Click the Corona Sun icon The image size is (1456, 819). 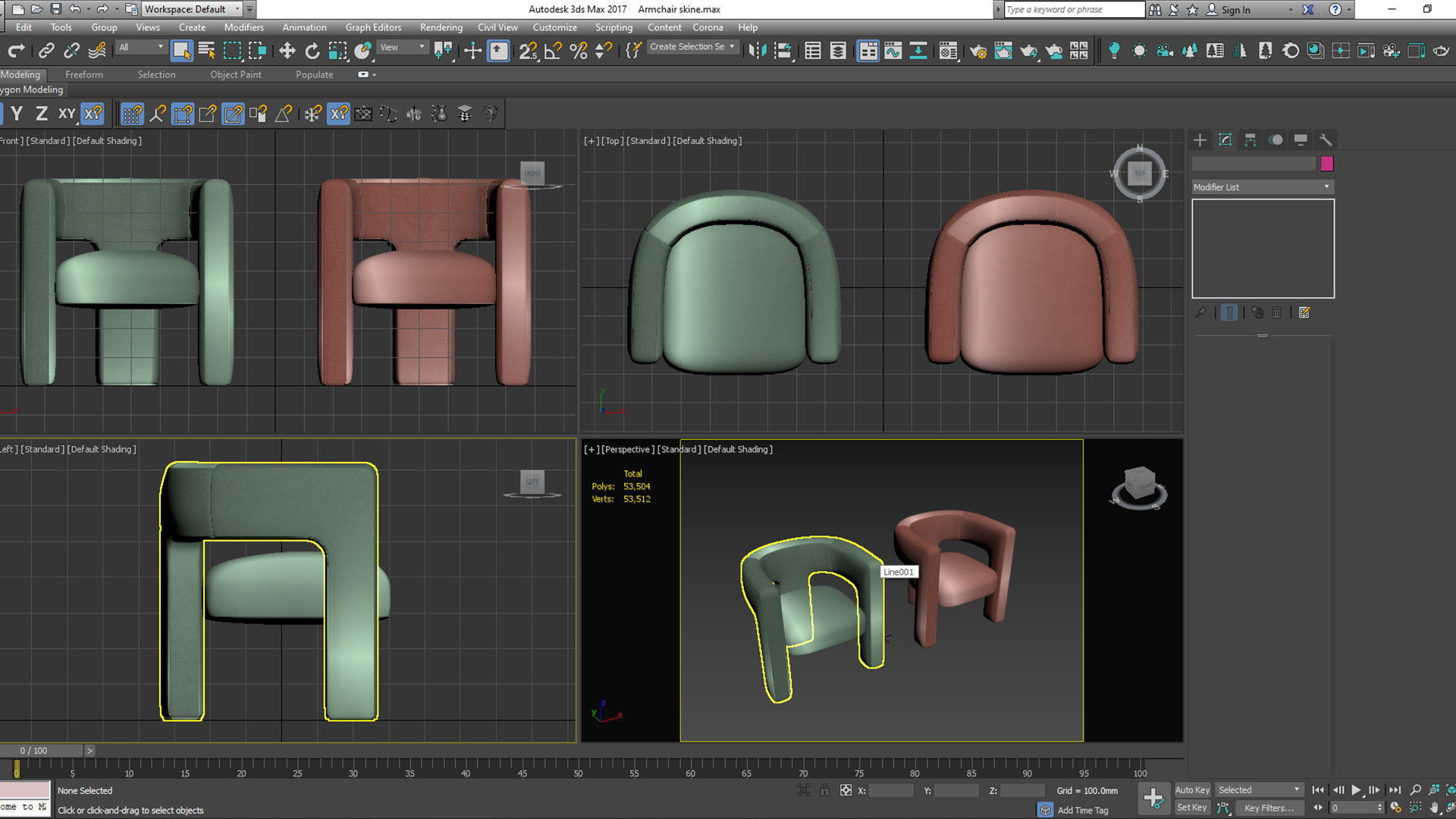[x=1139, y=51]
